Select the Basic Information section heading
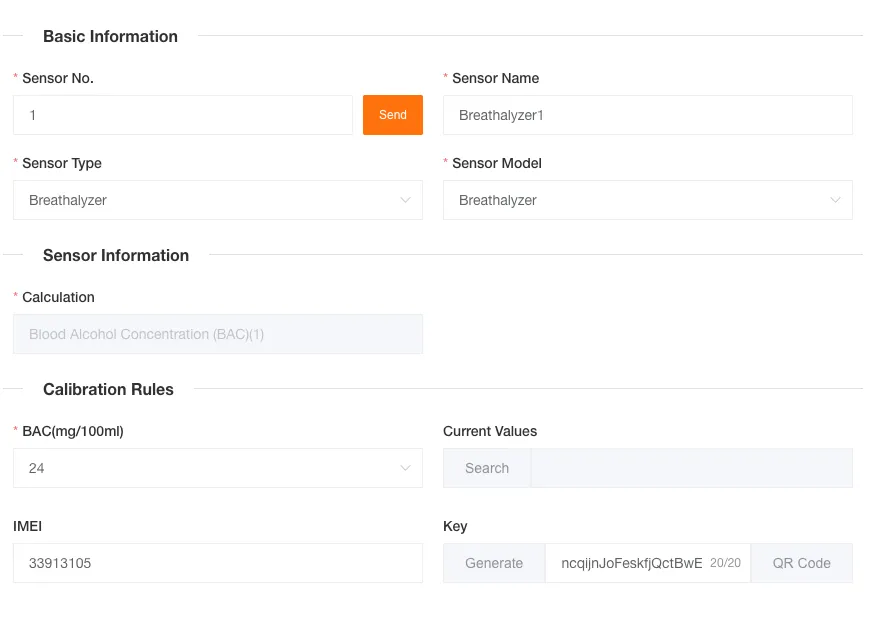 [x=110, y=37]
